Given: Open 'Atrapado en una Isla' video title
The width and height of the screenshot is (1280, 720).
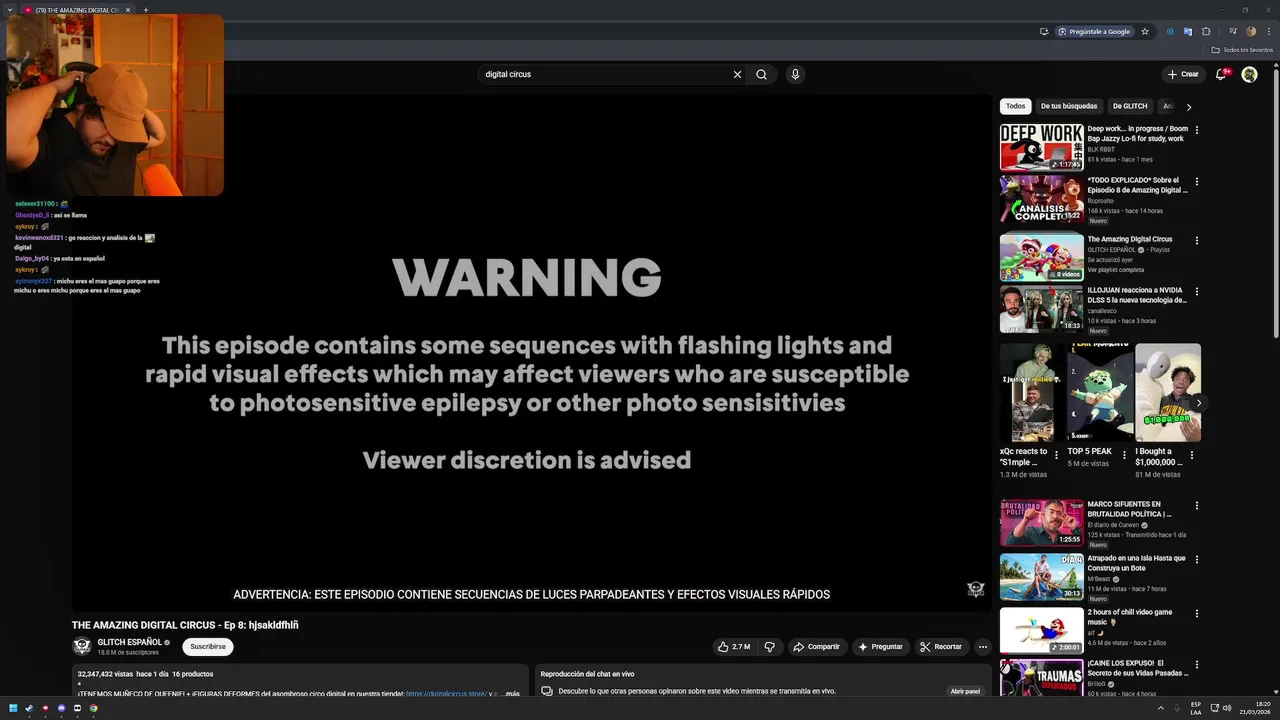Looking at the screenshot, I should coord(1136,563).
